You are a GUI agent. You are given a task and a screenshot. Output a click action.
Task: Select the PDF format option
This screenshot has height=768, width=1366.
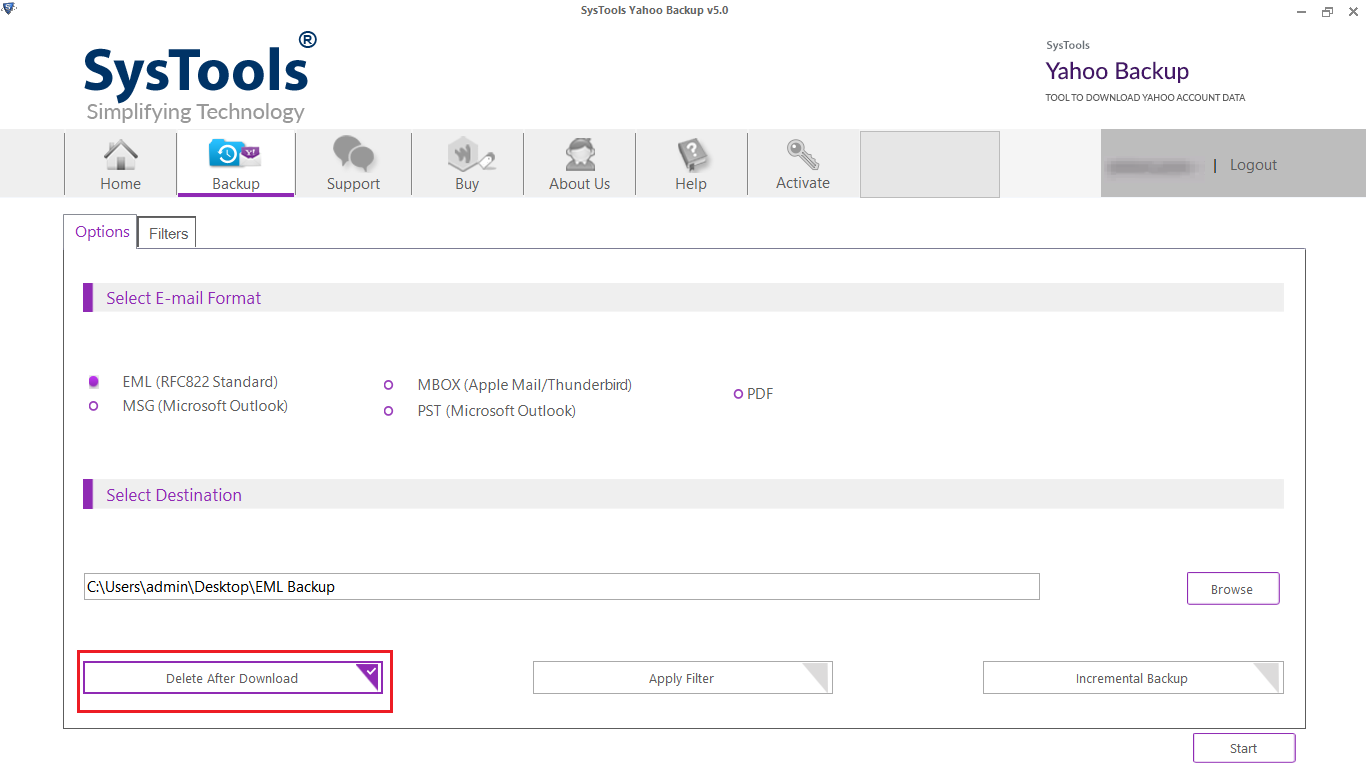point(754,394)
